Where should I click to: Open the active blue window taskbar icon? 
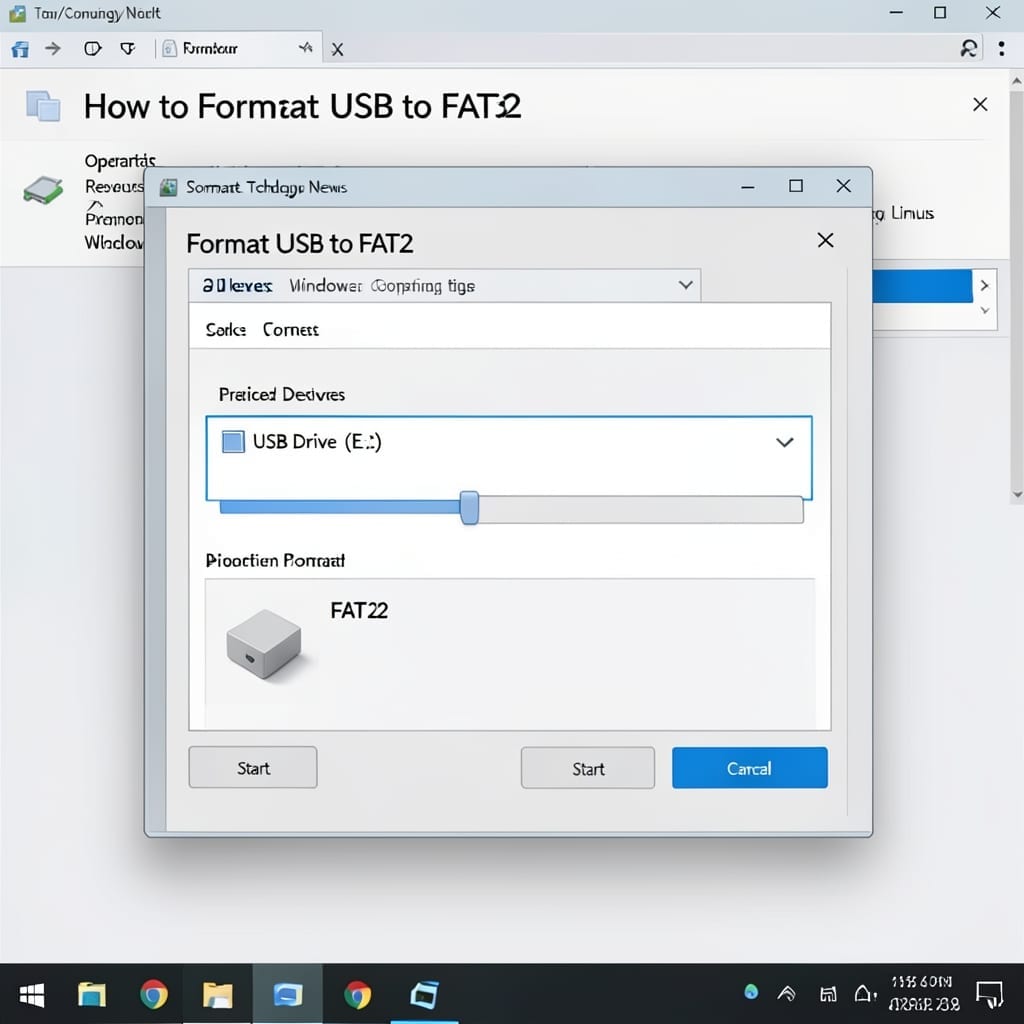click(287, 995)
